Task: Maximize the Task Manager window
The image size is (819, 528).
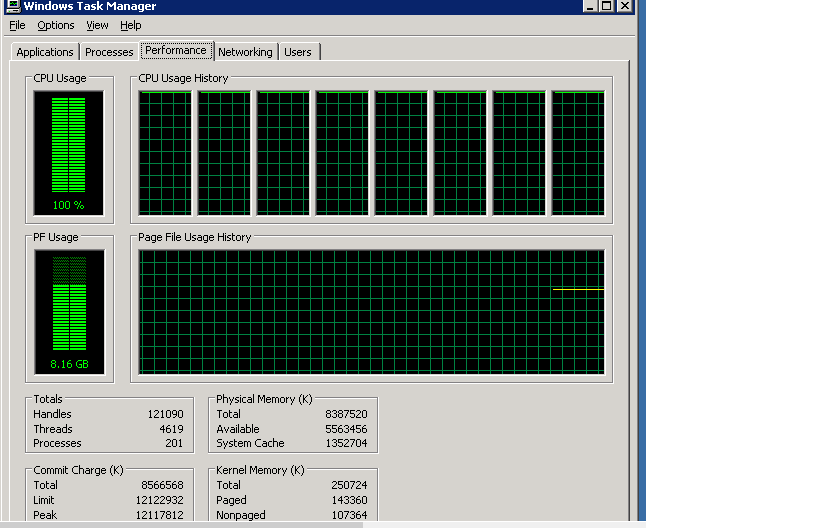Action: click(x=606, y=6)
